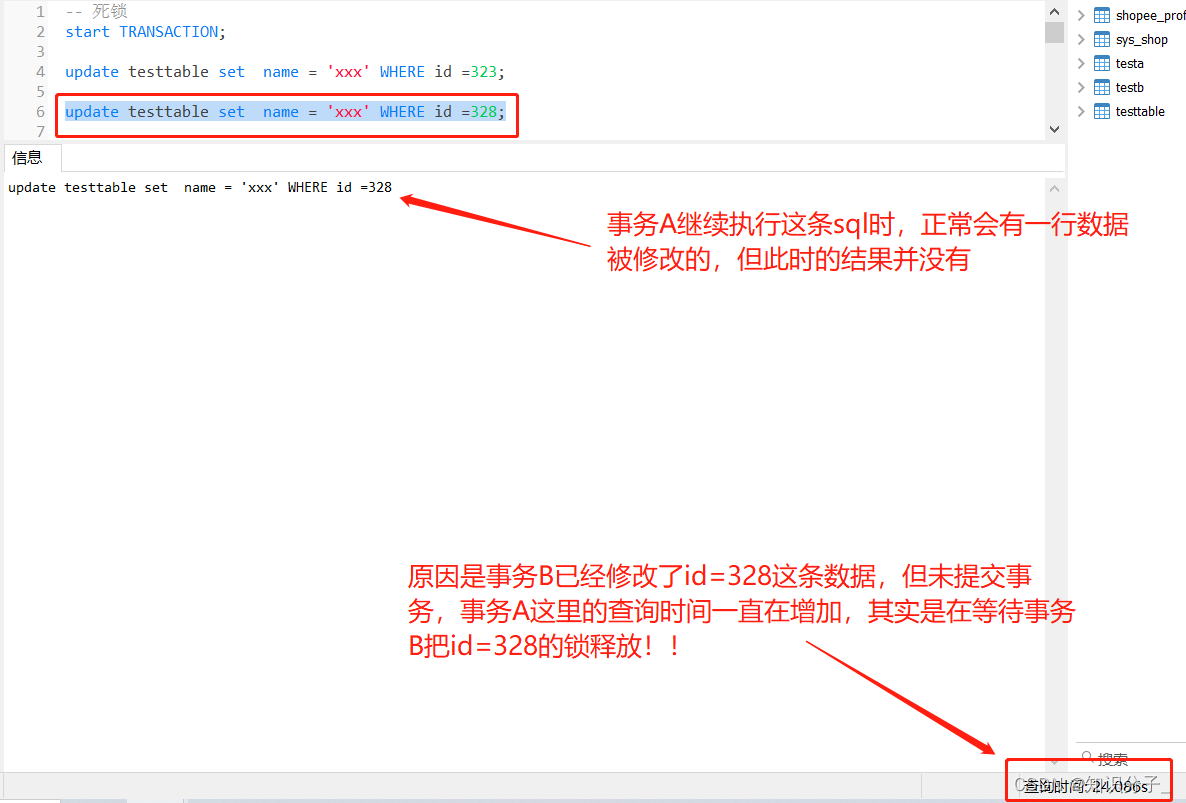
Task: Click the editor scrollbar up arrow
Action: pos(1054,10)
